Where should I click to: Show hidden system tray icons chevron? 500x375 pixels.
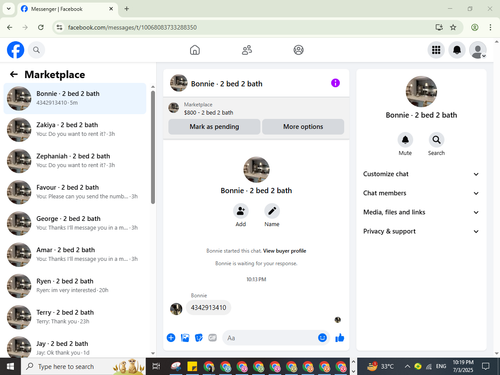[407, 366]
